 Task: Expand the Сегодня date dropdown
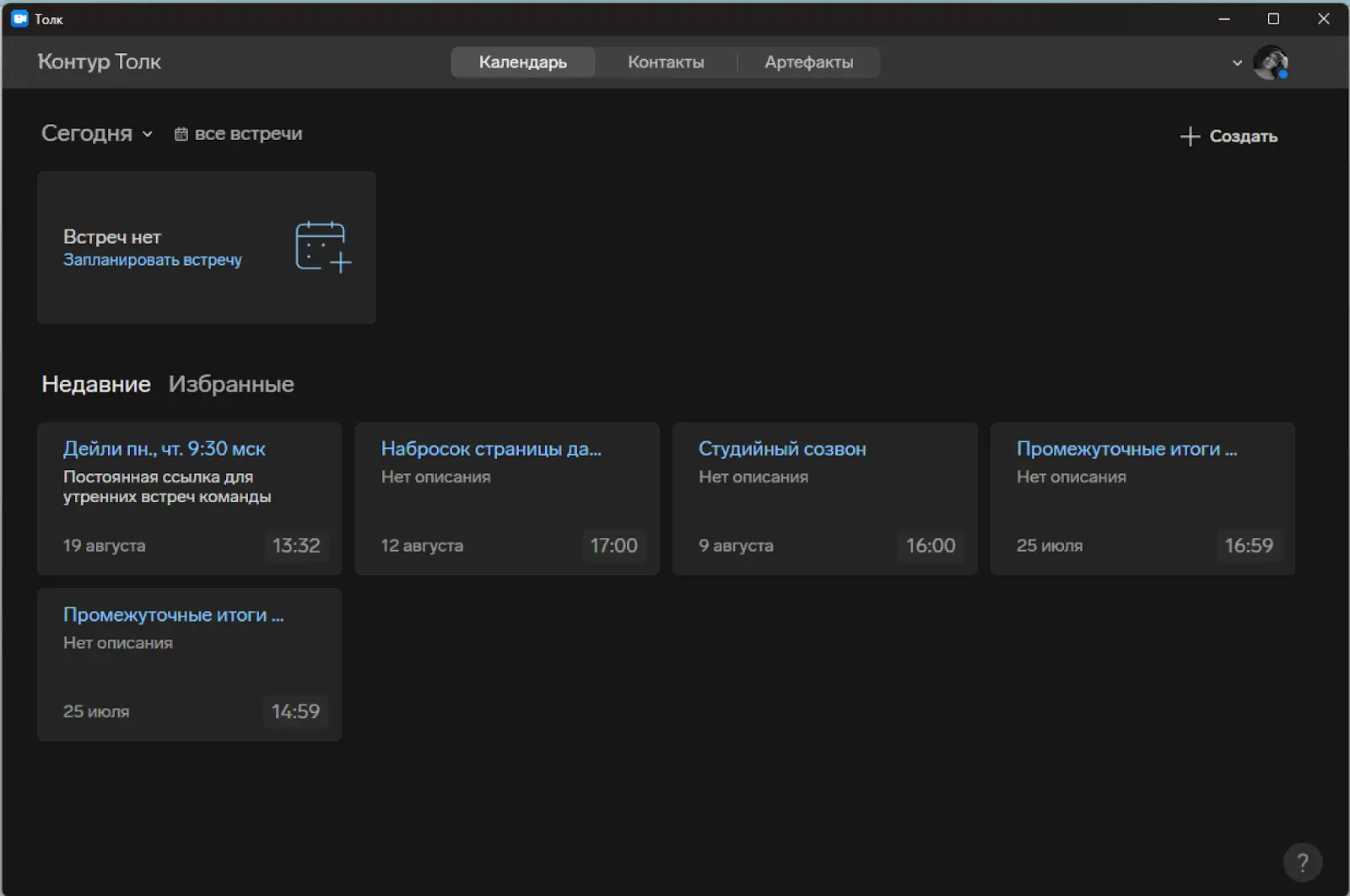point(97,133)
